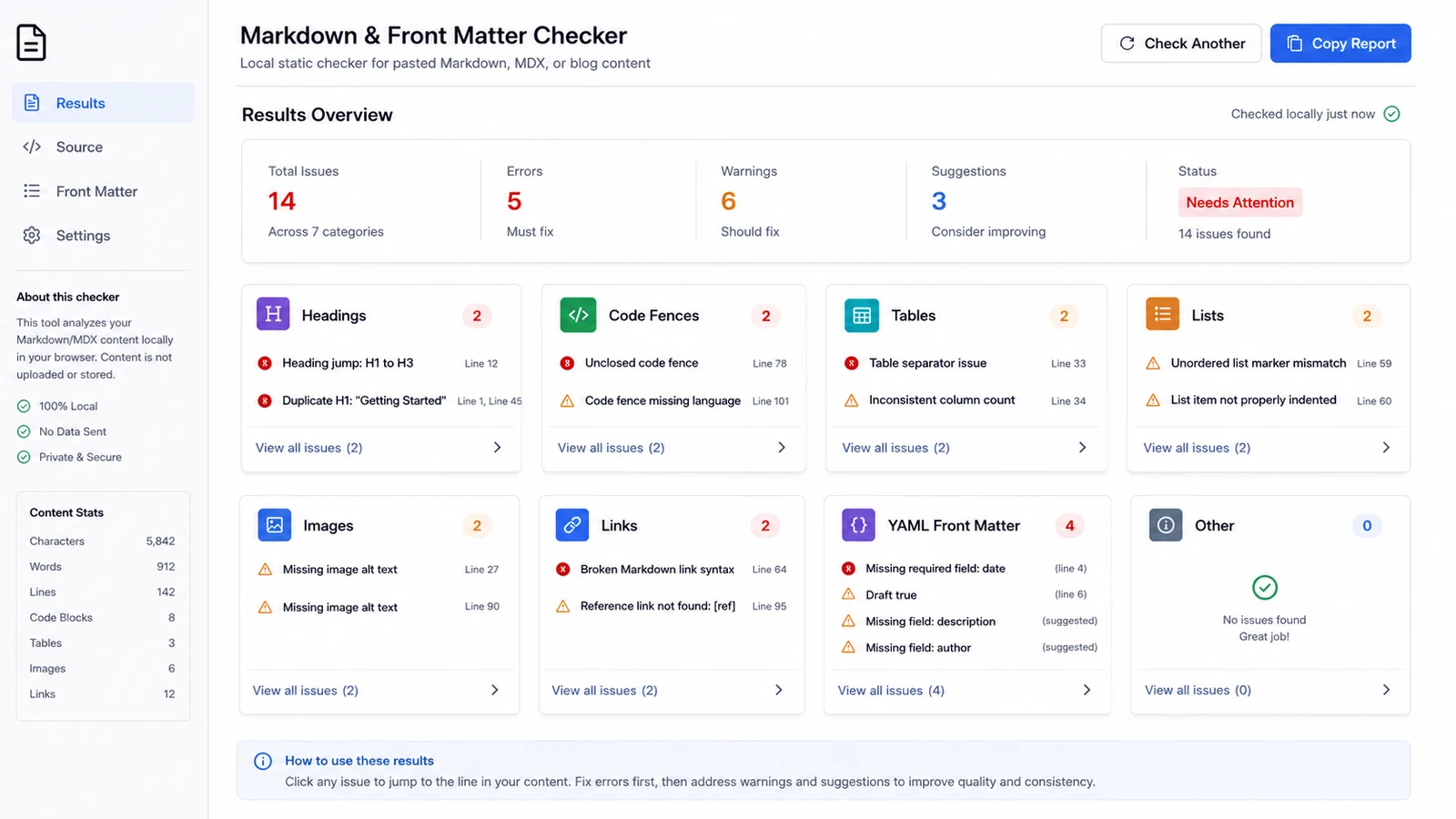Expand Code Fences View all issues chevron
1456x819 pixels.
click(x=782, y=448)
